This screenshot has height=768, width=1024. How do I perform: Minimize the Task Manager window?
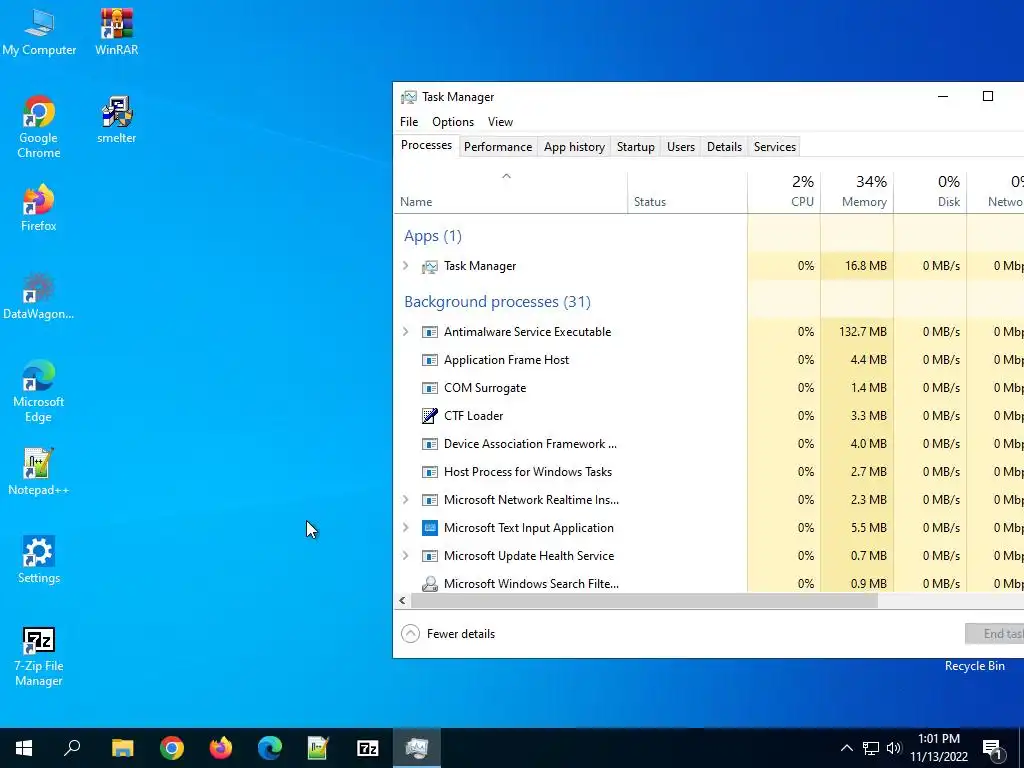(942, 97)
